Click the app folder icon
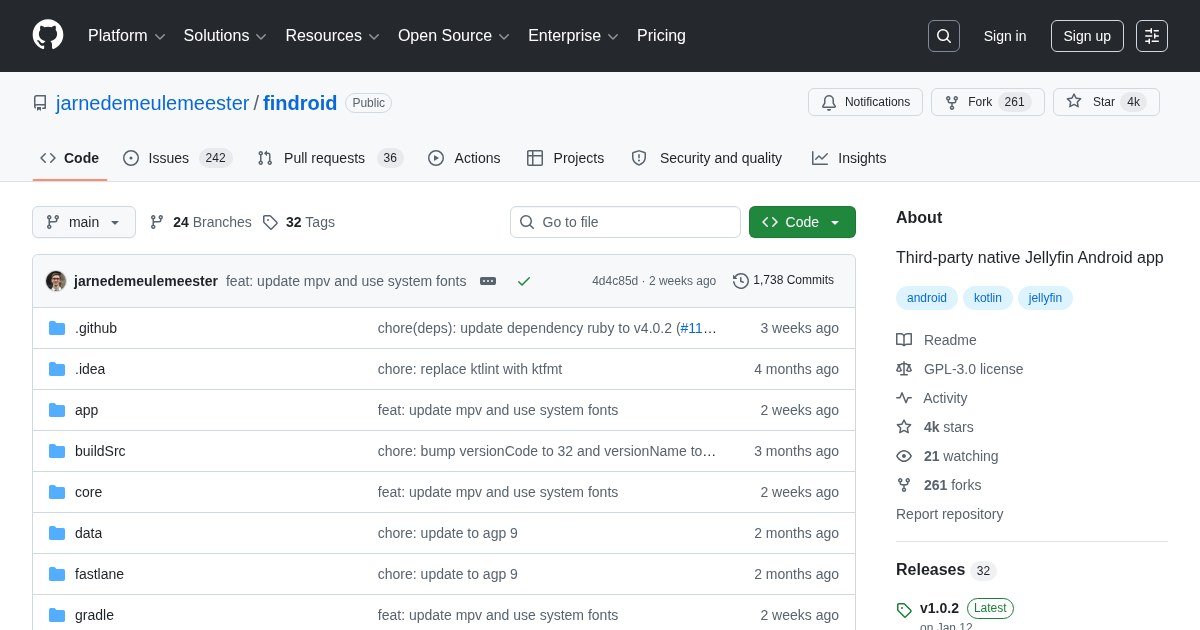Image resolution: width=1200 pixels, height=630 pixels. (x=57, y=410)
